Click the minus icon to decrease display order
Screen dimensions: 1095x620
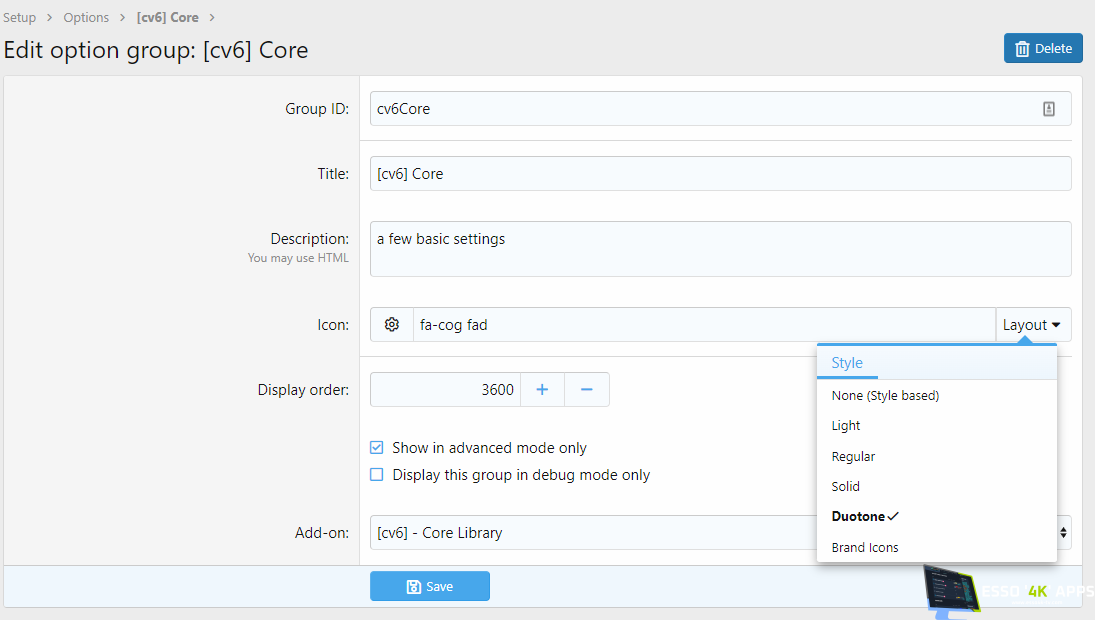click(x=587, y=390)
